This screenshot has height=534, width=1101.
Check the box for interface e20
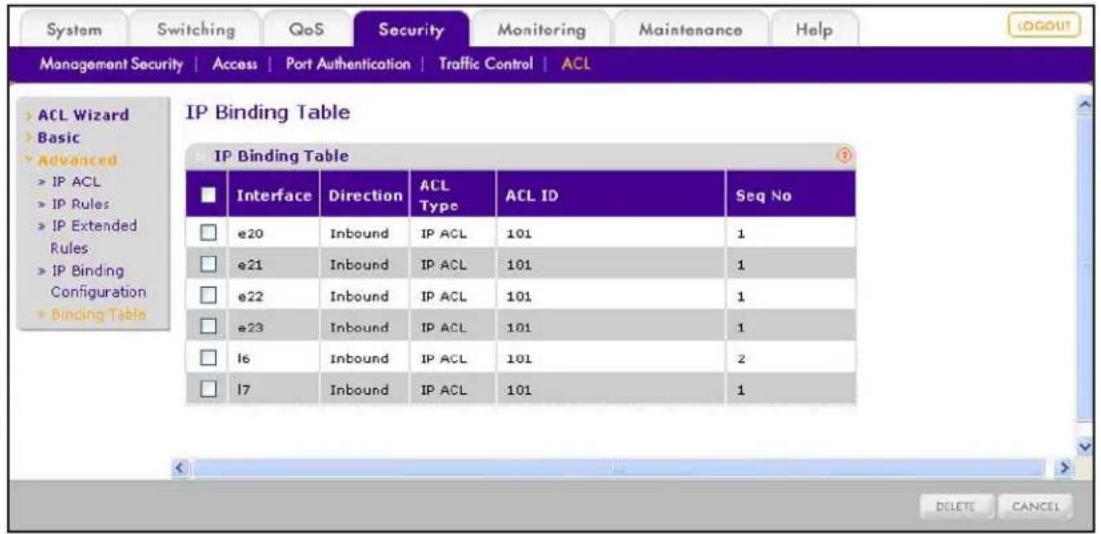207,234
